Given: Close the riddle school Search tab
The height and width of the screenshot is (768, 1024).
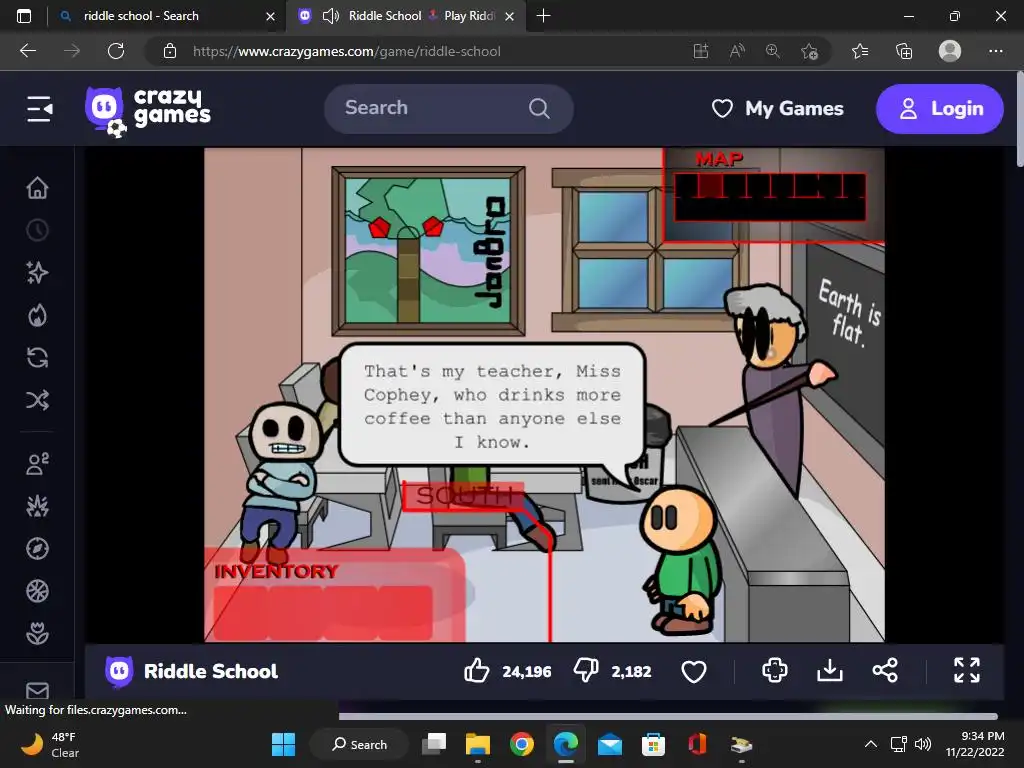Looking at the screenshot, I should click(x=270, y=16).
